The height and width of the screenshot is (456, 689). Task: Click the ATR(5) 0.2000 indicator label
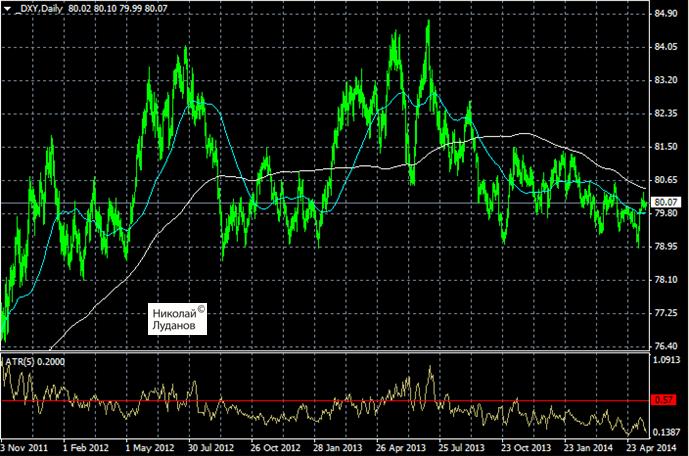point(32,359)
